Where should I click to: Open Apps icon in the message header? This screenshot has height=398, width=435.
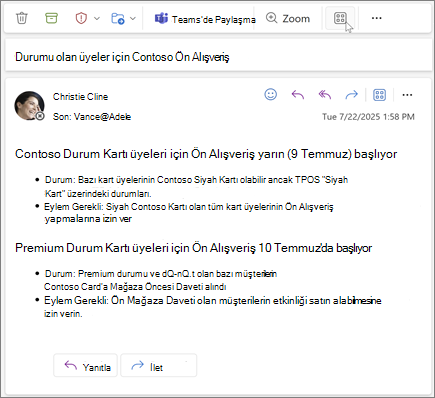tap(379, 95)
